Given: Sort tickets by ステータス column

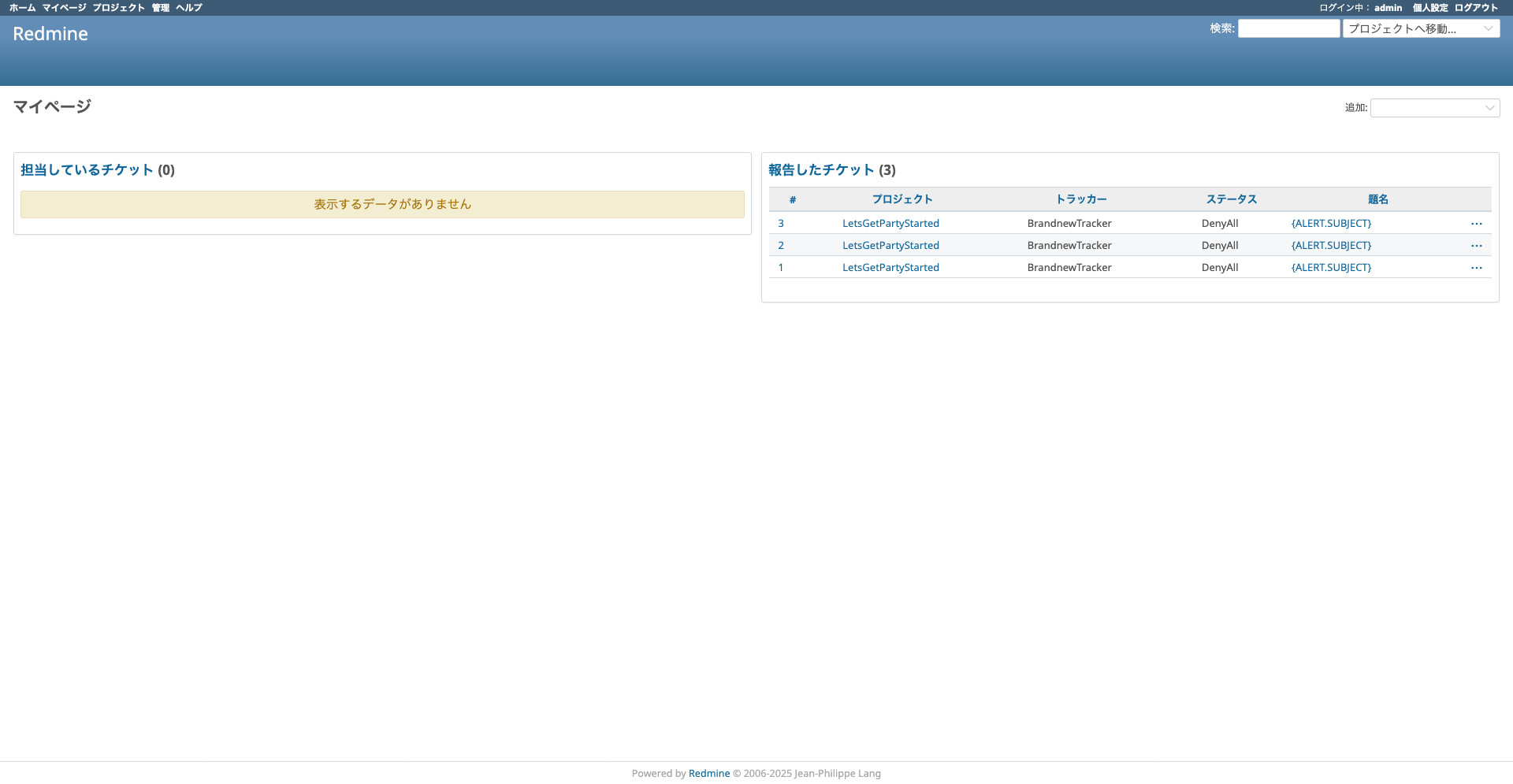Looking at the screenshot, I should pos(1232,200).
